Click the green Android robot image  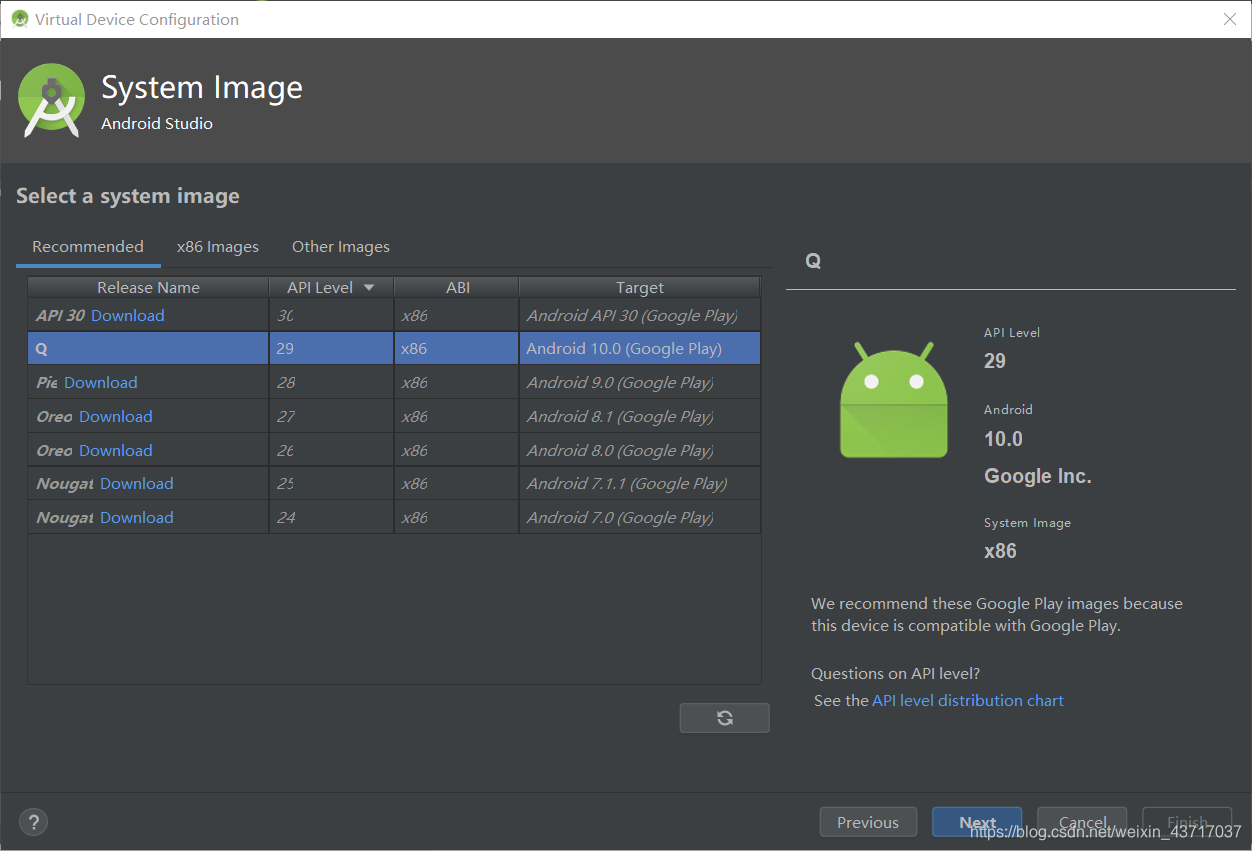tap(893, 401)
